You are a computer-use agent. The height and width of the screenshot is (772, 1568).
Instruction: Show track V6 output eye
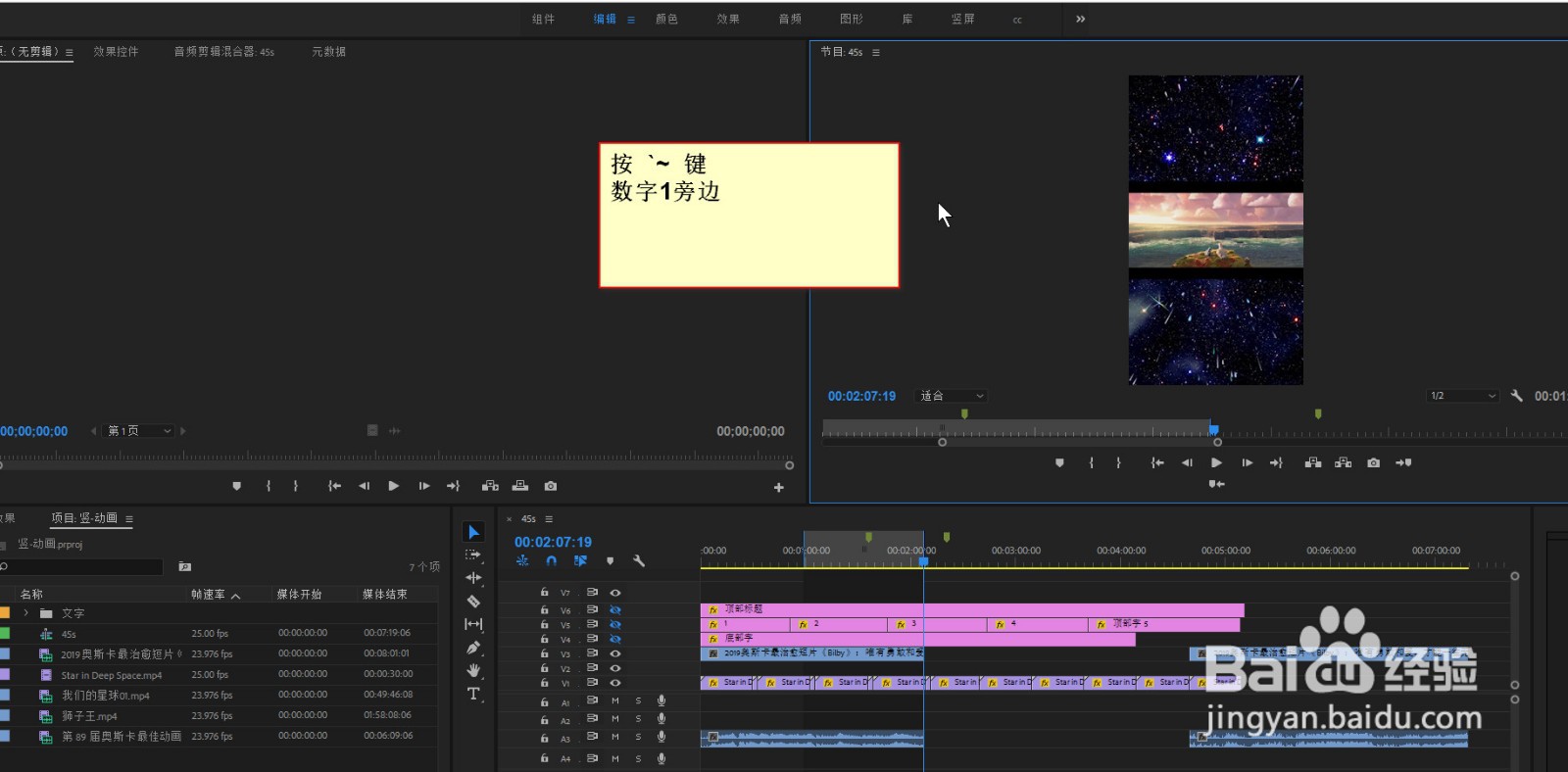coord(615,609)
